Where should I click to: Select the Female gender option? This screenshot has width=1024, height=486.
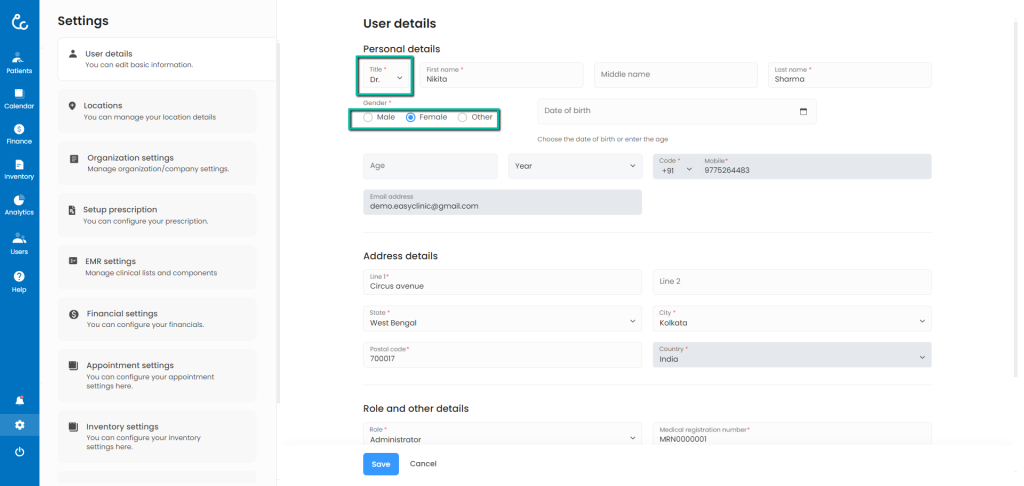coord(411,118)
